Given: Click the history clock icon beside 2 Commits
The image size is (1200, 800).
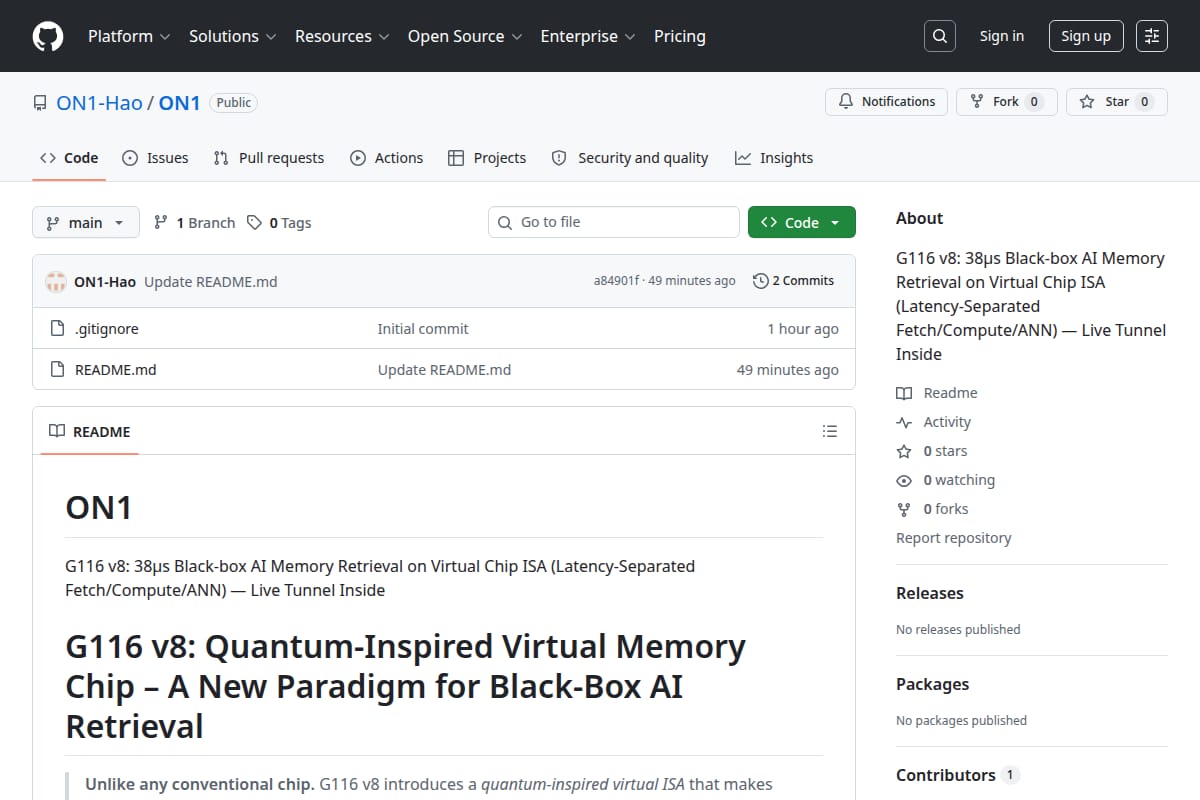Looking at the screenshot, I should click(x=761, y=281).
